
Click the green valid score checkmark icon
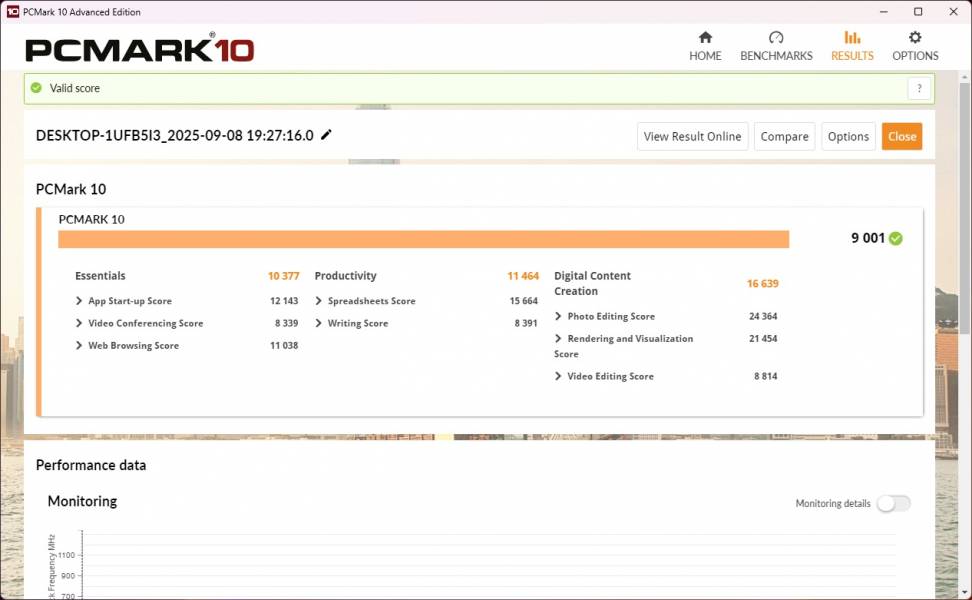click(37, 88)
